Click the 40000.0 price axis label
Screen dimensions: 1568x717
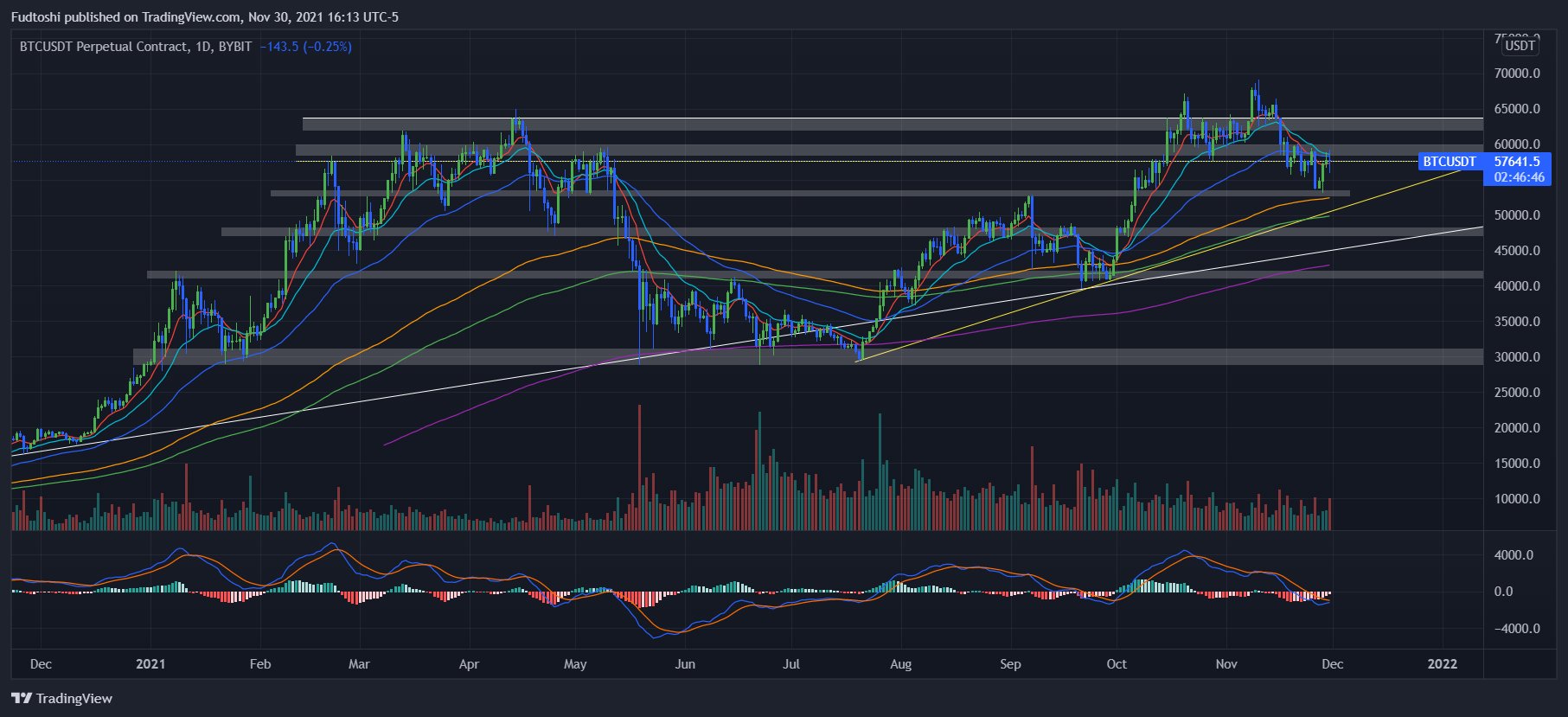(1517, 286)
